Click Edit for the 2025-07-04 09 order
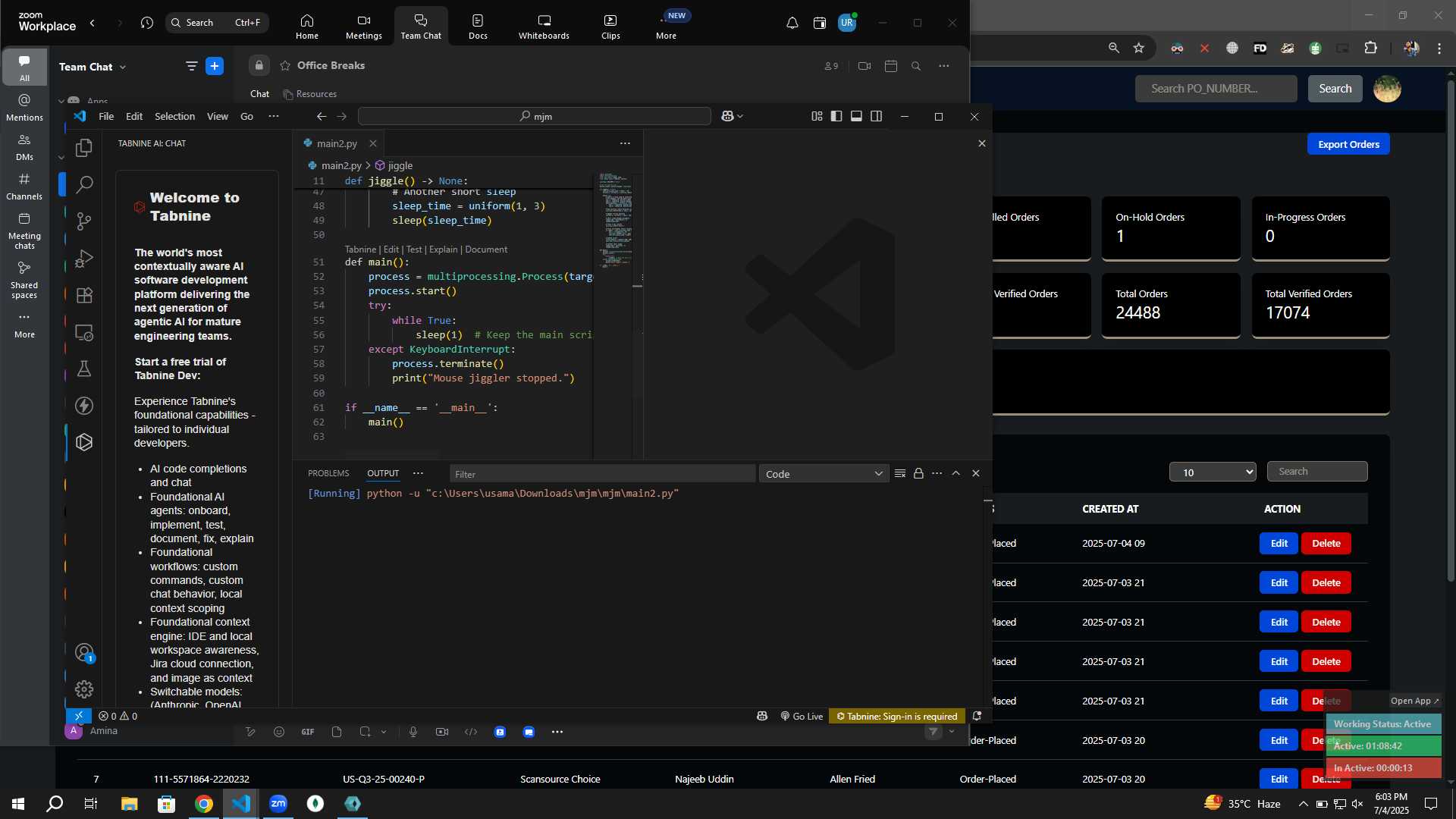 pos(1279,543)
